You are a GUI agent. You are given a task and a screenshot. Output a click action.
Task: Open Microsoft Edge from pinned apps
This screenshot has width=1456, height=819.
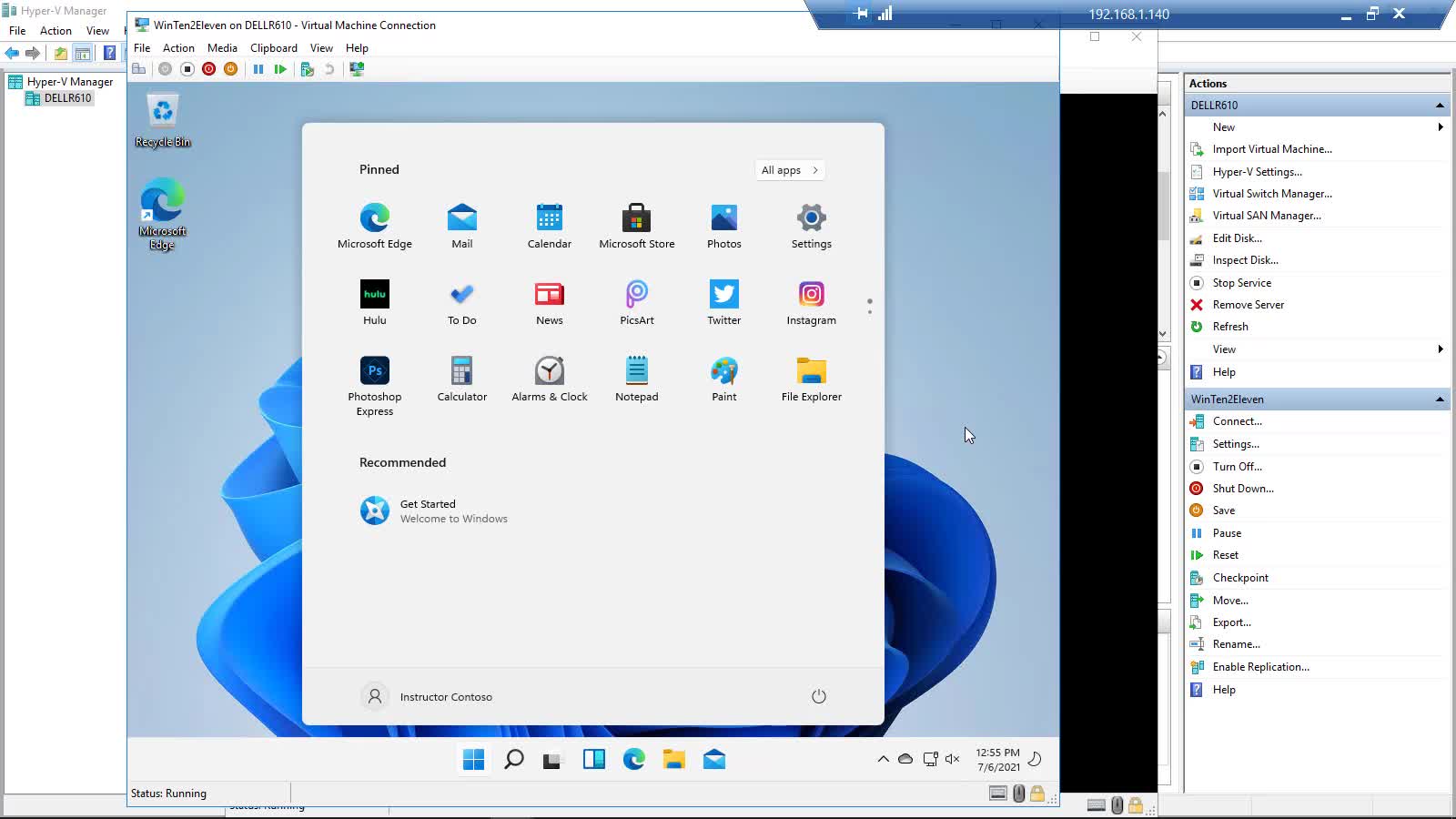point(375,226)
